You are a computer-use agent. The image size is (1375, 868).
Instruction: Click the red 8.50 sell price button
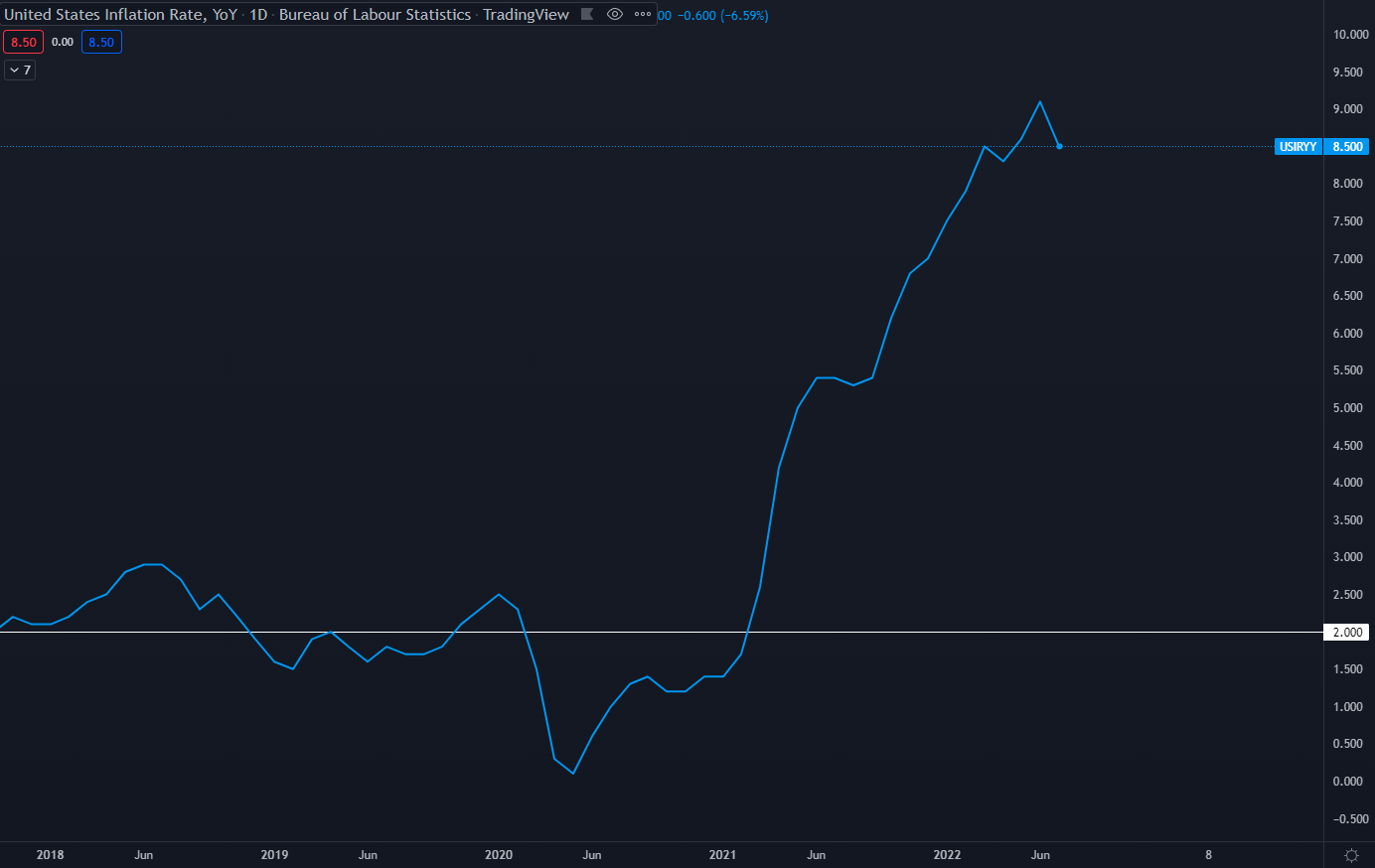pos(23,42)
